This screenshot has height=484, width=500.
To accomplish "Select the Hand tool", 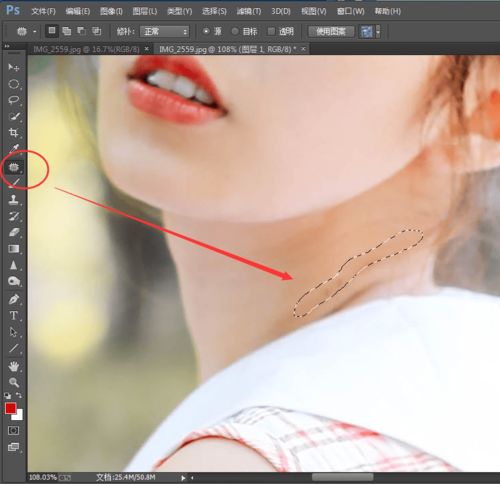I will (x=14, y=366).
